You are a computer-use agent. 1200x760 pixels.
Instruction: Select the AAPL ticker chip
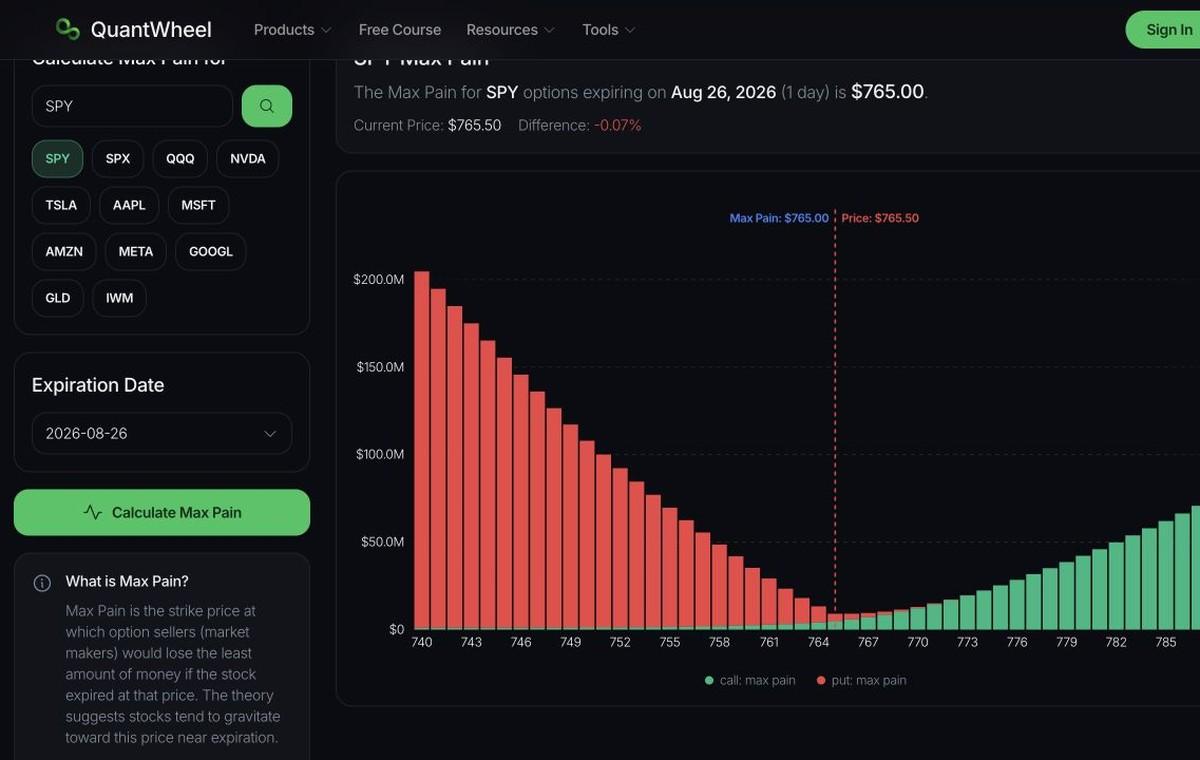[x=129, y=205]
